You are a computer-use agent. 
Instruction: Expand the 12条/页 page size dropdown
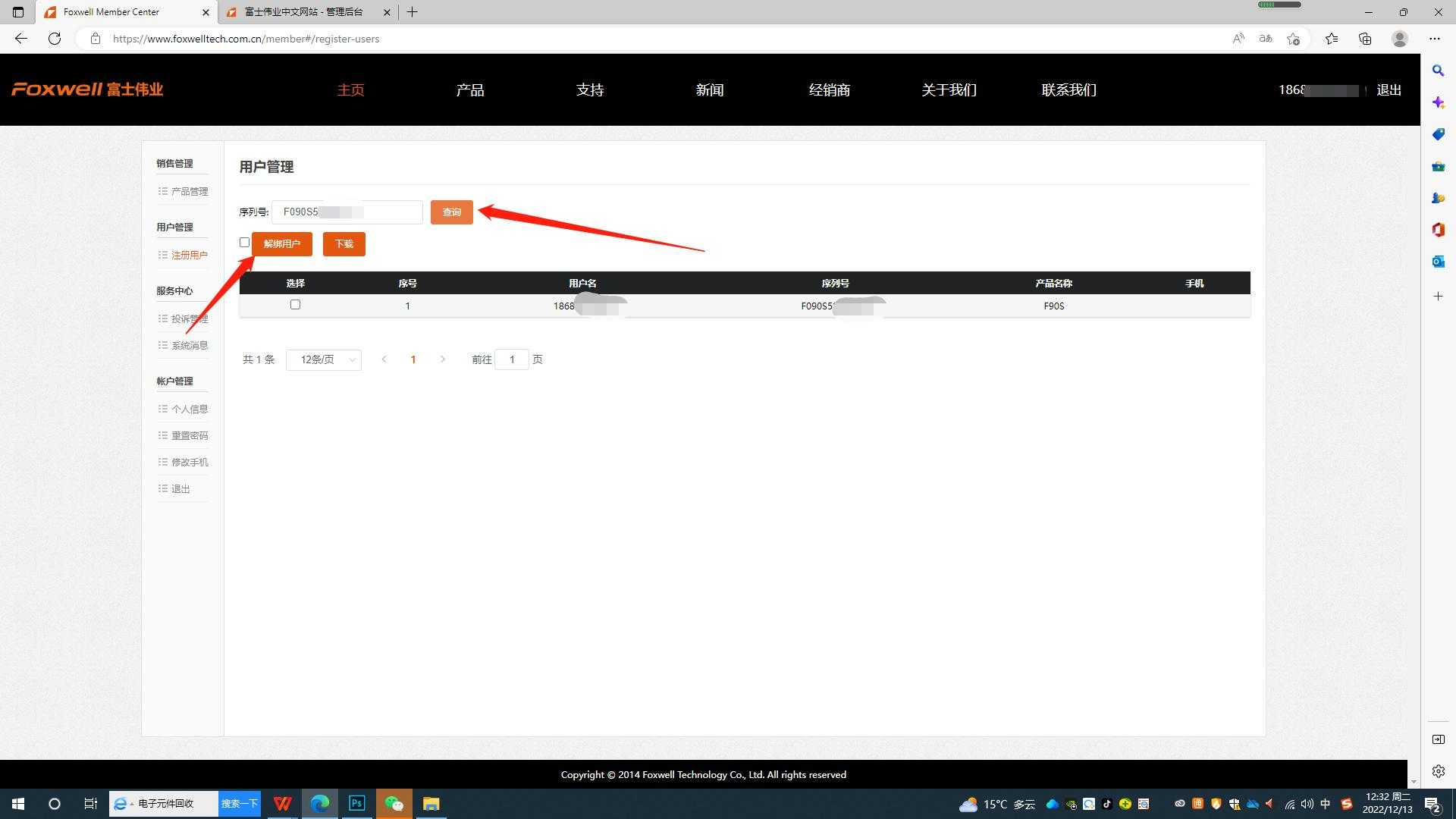tap(324, 359)
